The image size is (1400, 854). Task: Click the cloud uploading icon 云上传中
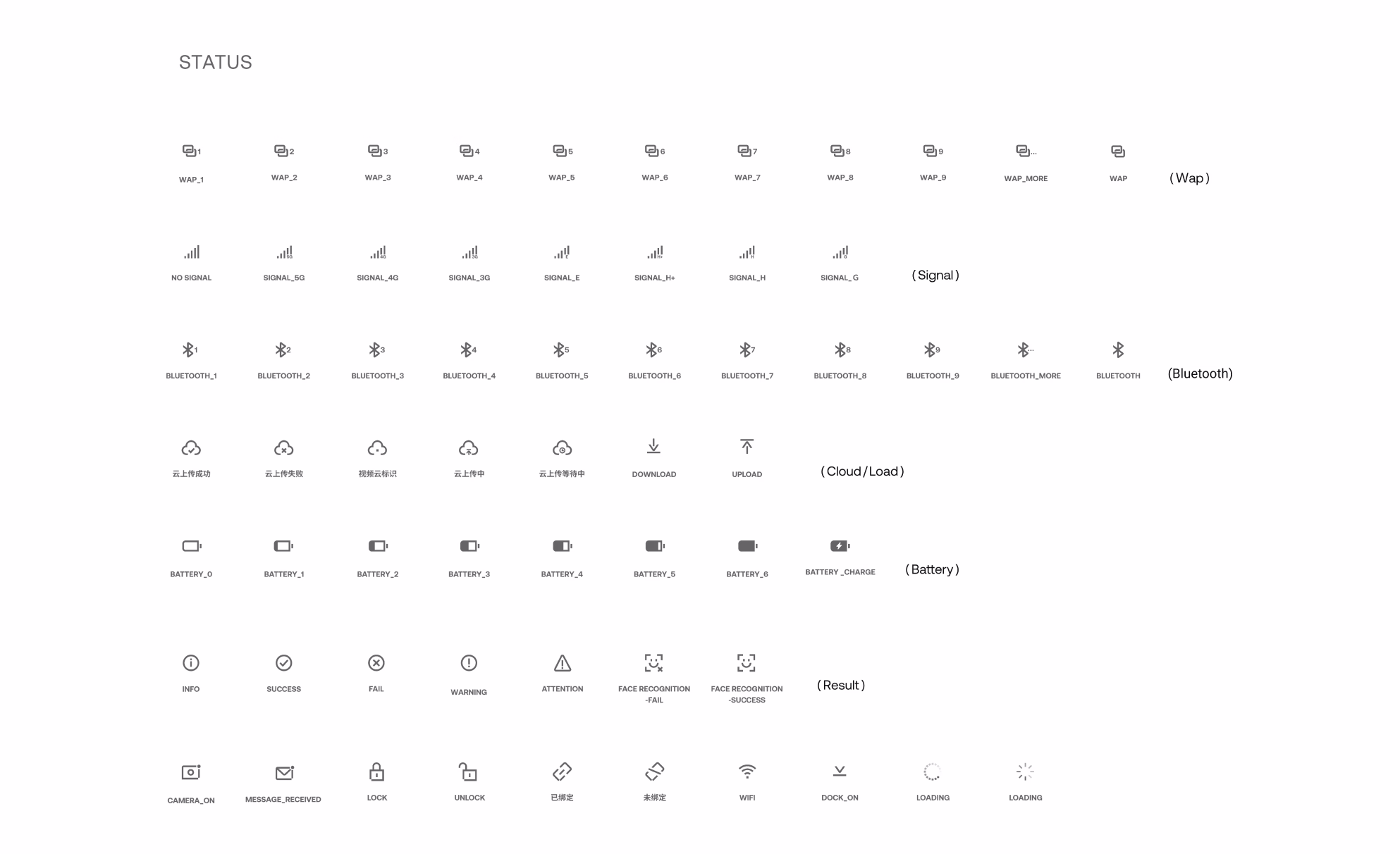(x=469, y=448)
